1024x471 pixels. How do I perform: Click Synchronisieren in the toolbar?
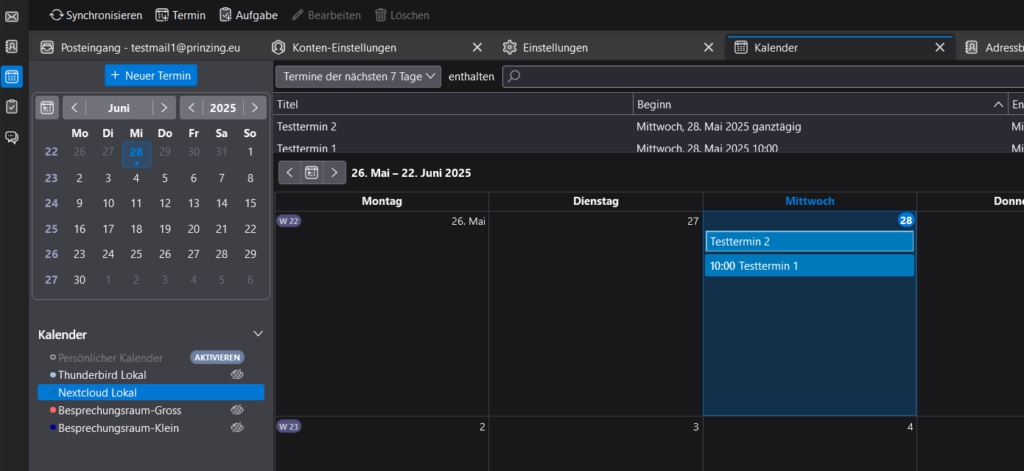coord(96,15)
